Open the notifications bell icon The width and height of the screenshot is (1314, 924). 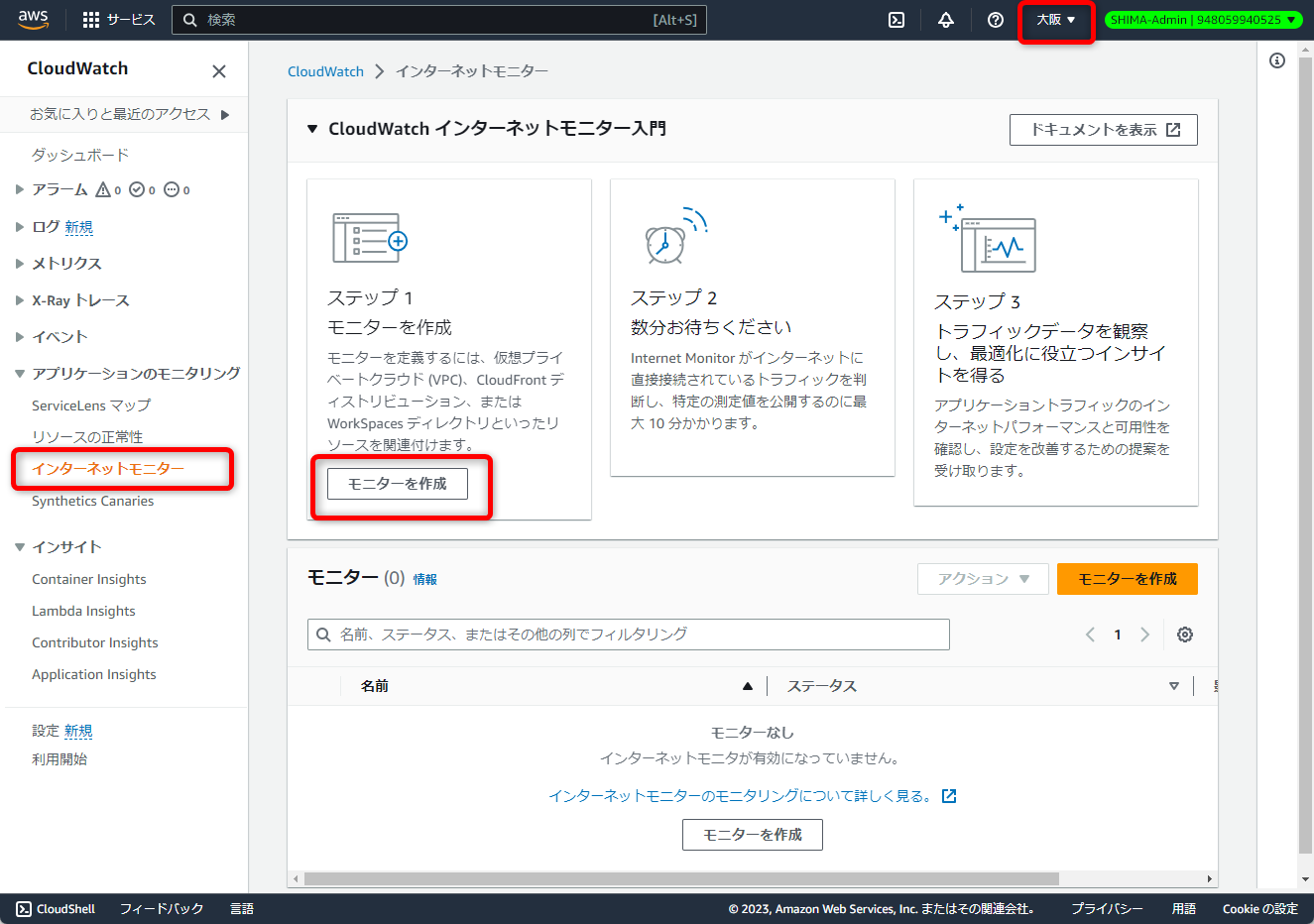[x=945, y=19]
